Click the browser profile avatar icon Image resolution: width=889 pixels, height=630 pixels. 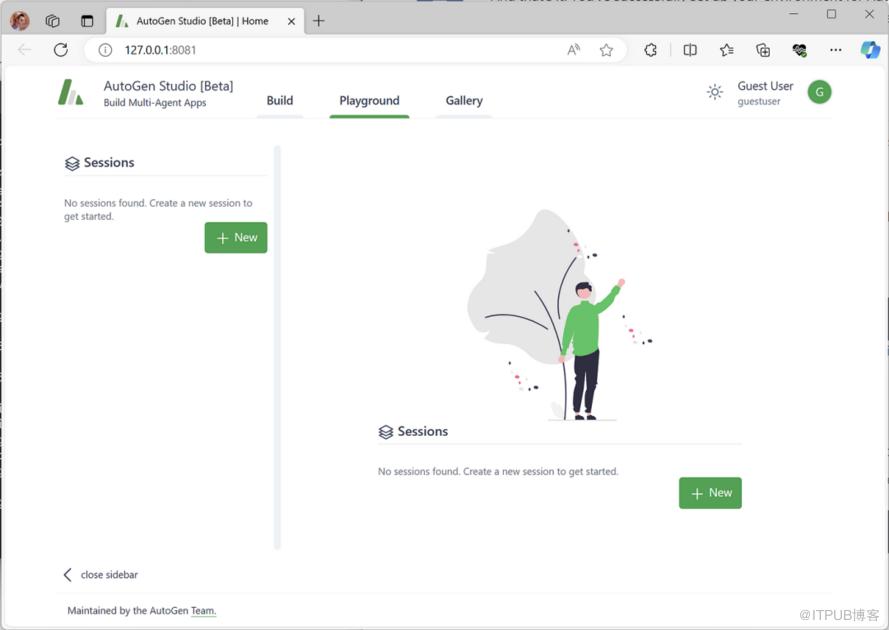20,21
